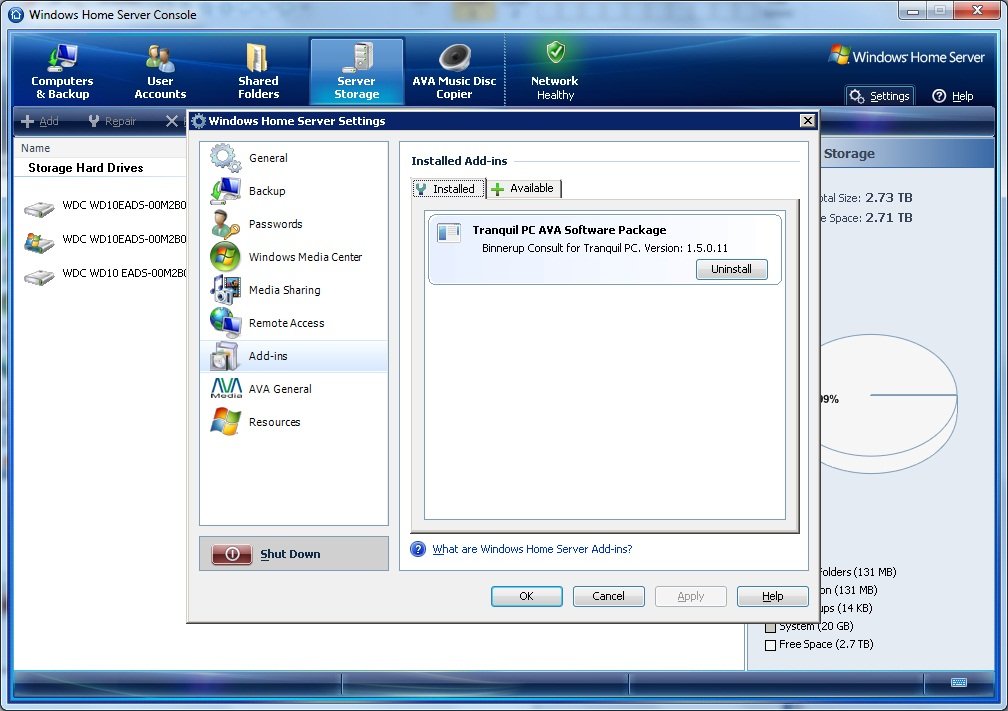The height and width of the screenshot is (711, 1008).
Task: Click the Installed Add-ins heading
Action: point(459,161)
